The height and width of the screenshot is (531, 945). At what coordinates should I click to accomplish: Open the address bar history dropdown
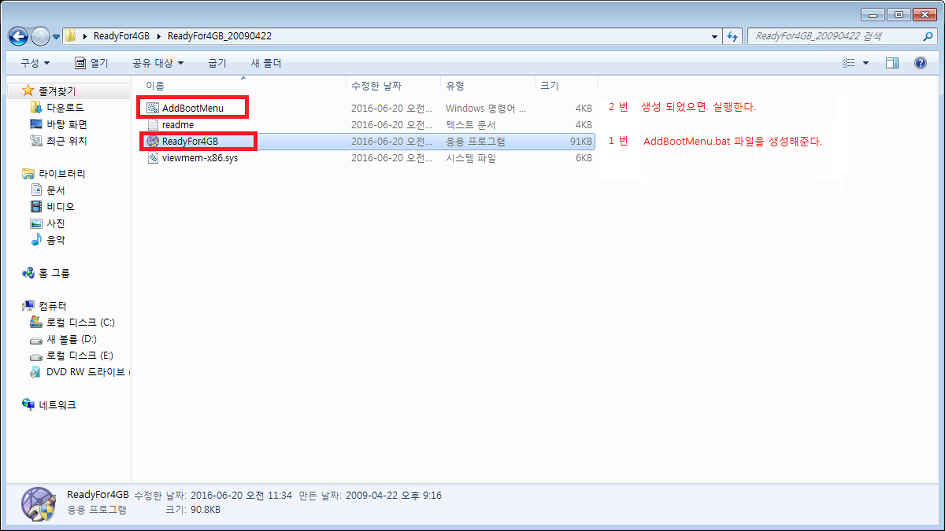714,36
